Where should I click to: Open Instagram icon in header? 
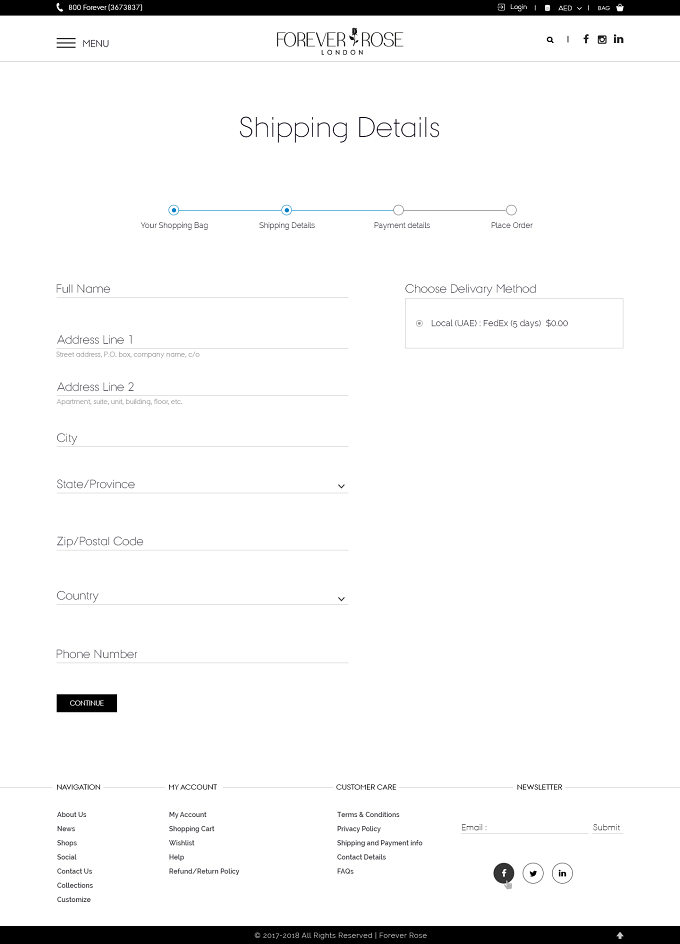click(602, 40)
